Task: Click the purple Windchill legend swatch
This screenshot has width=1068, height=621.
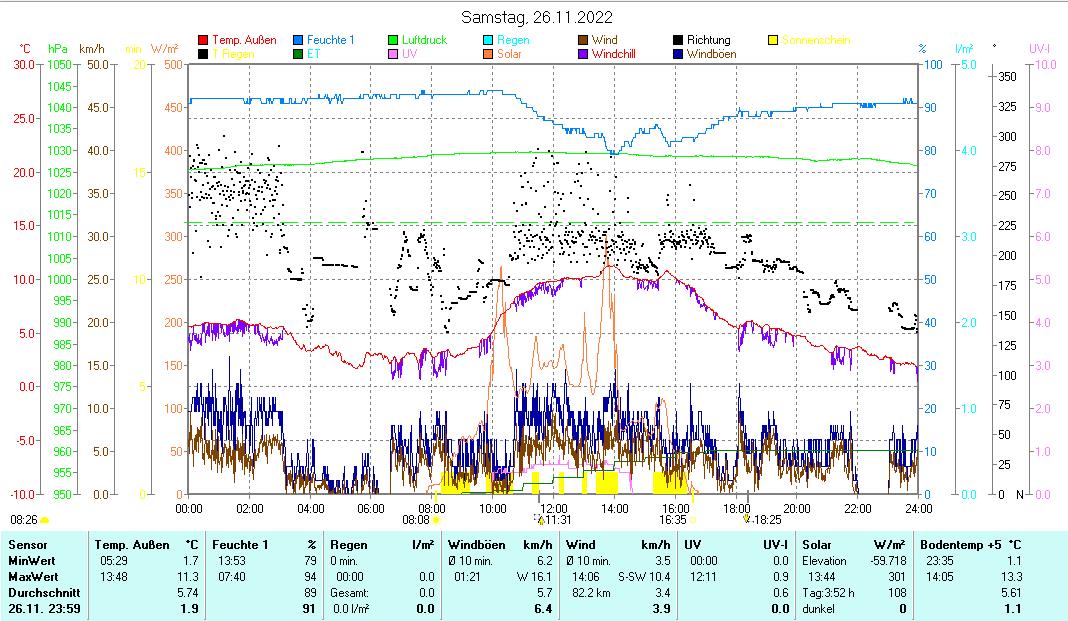Action: [x=583, y=54]
